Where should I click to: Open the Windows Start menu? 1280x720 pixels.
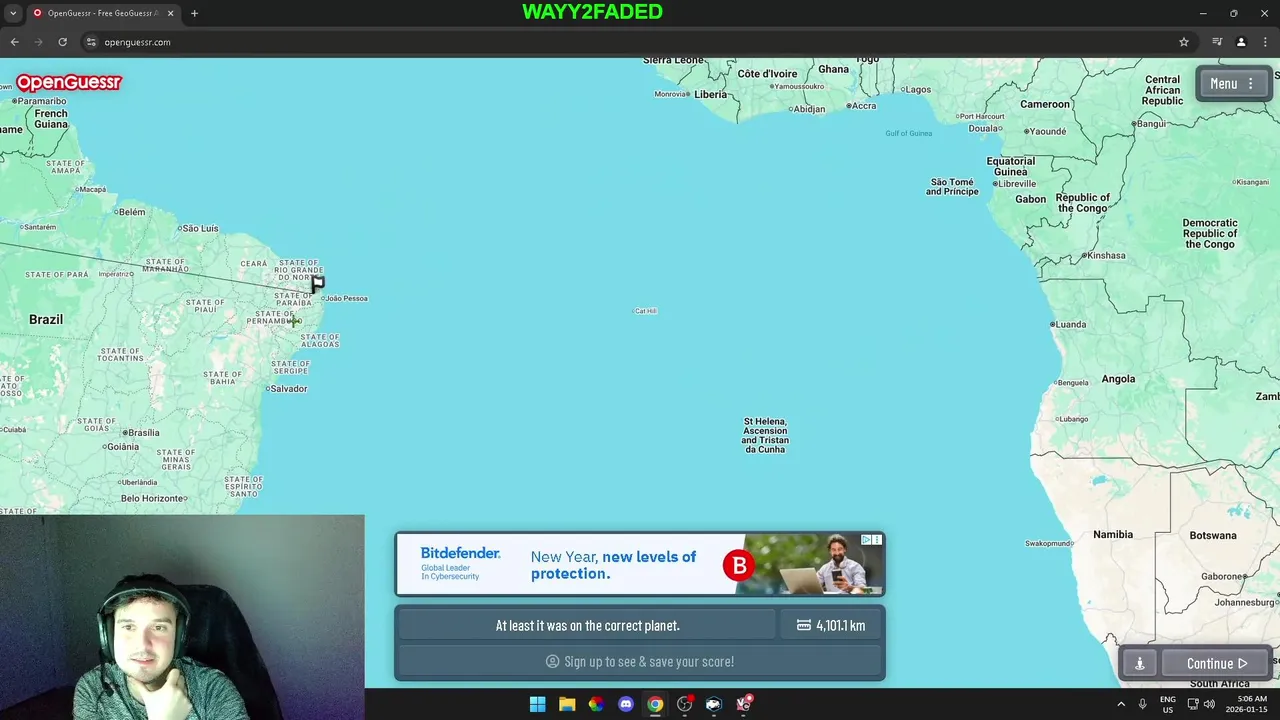[x=538, y=704]
